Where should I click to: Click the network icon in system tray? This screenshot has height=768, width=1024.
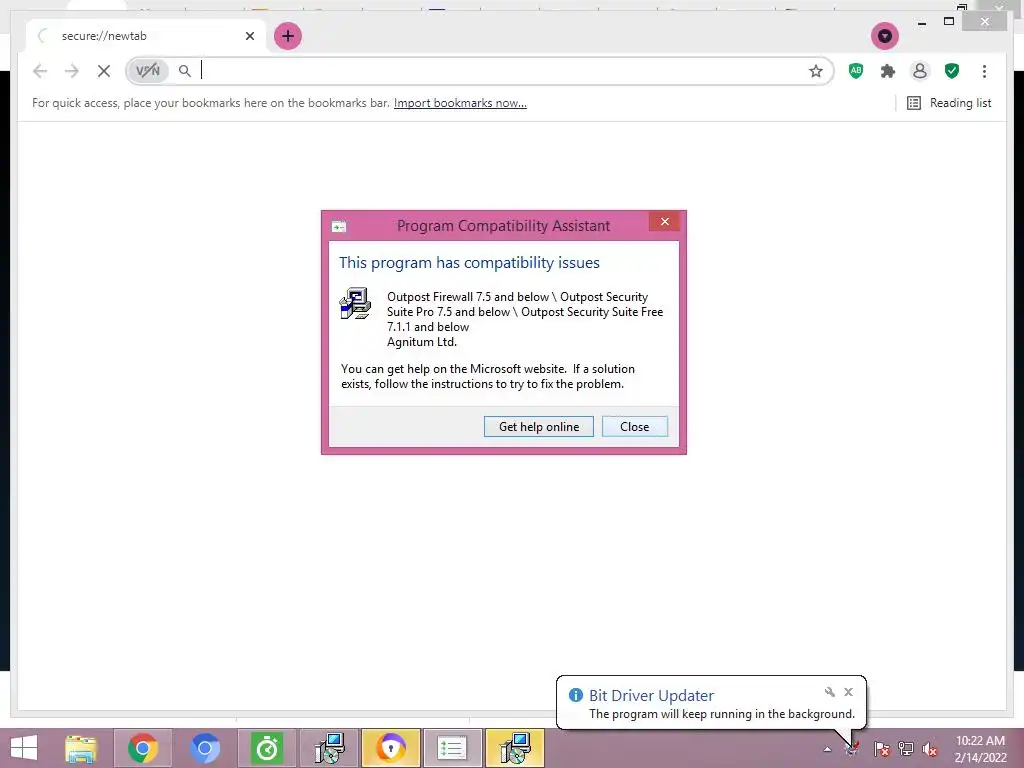[x=906, y=749]
